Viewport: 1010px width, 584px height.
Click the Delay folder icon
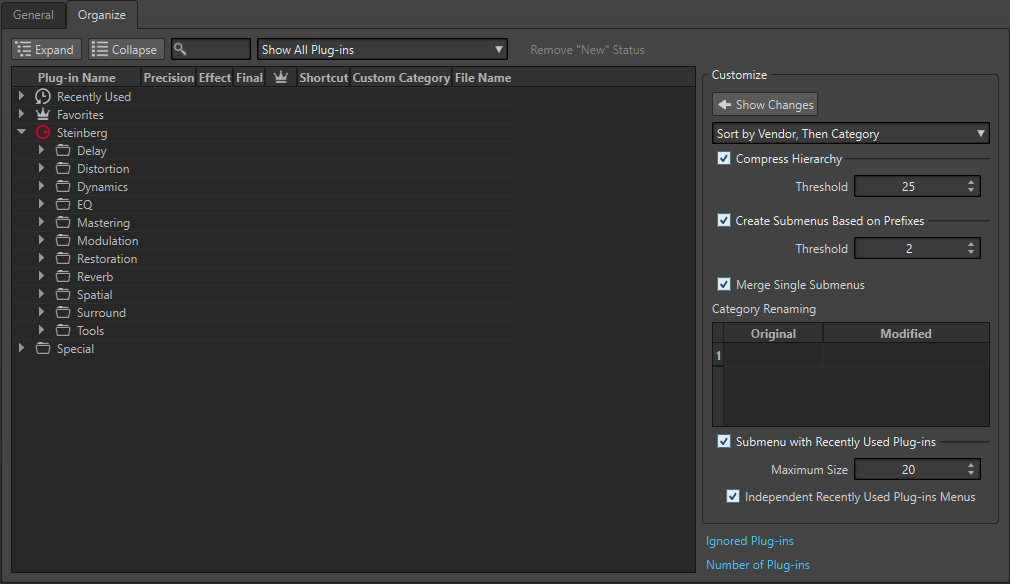coord(63,151)
